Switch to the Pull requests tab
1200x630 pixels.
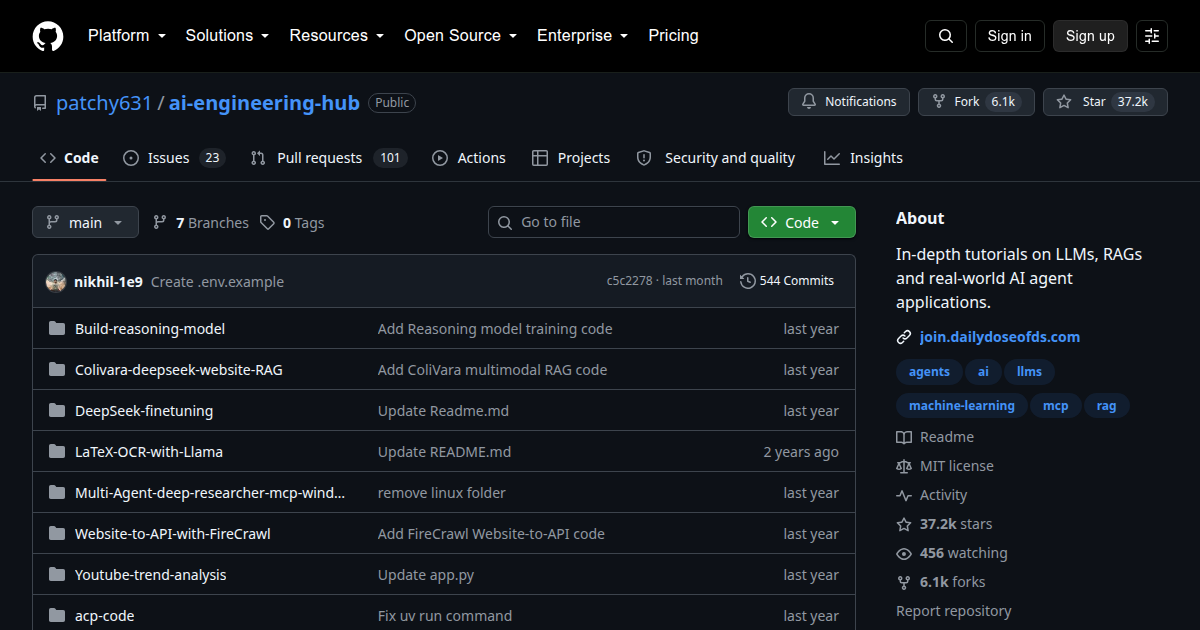pyautogui.click(x=328, y=158)
